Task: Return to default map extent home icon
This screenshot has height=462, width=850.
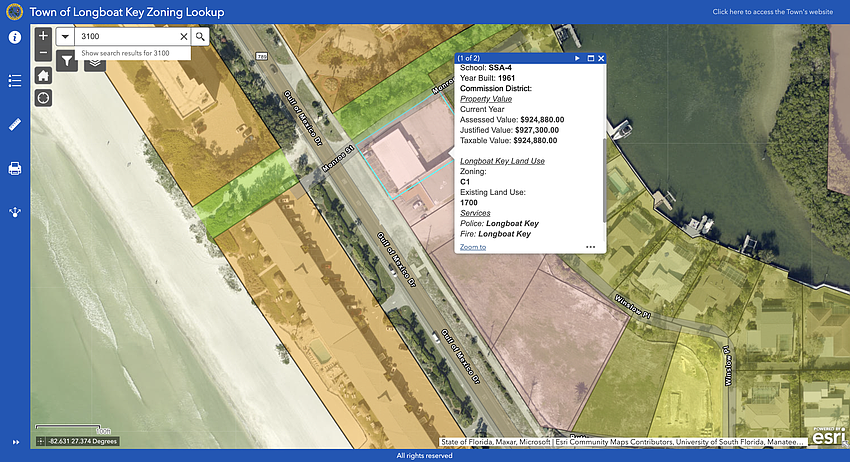Action: point(43,75)
